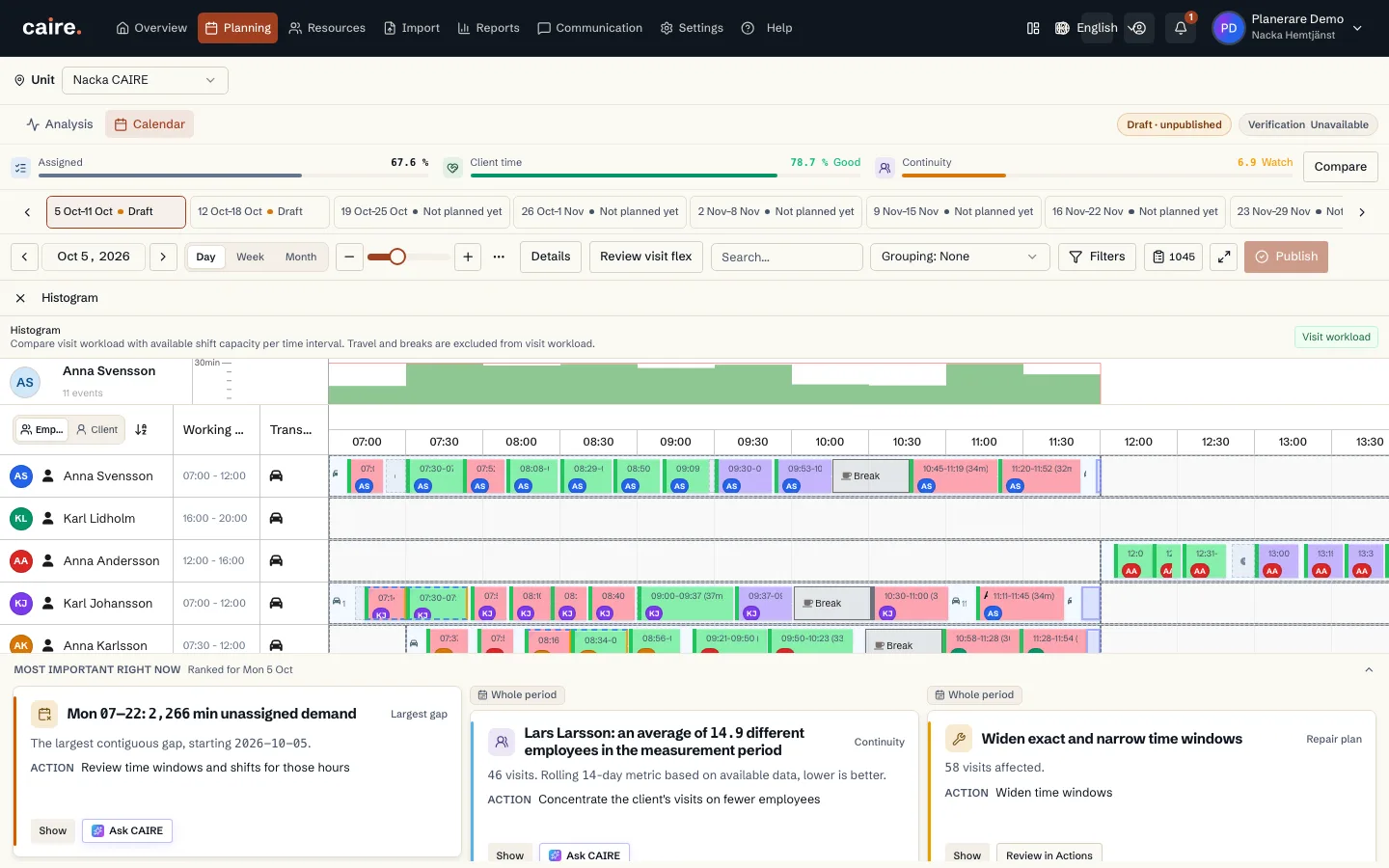The height and width of the screenshot is (868, 1389).
Task: Adjust the timeline zoom slider handle
Action: (x=397, y=257)
